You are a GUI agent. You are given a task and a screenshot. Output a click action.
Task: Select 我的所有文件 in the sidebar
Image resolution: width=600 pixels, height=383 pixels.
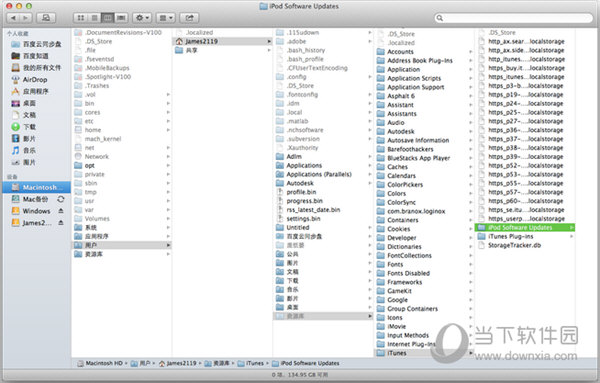37,68
